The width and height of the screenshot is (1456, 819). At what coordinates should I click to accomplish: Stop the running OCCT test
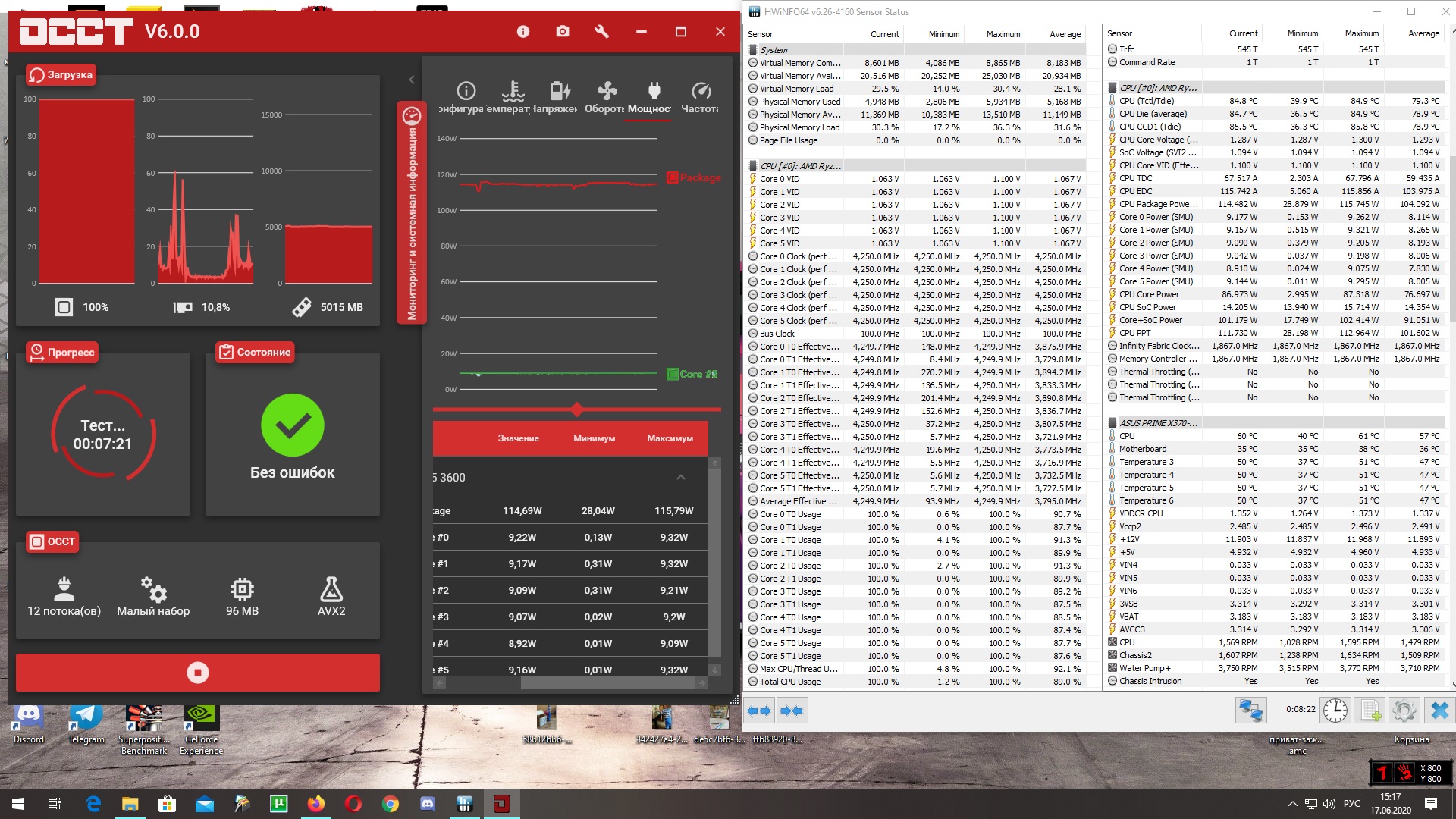[x=198, y=673]
